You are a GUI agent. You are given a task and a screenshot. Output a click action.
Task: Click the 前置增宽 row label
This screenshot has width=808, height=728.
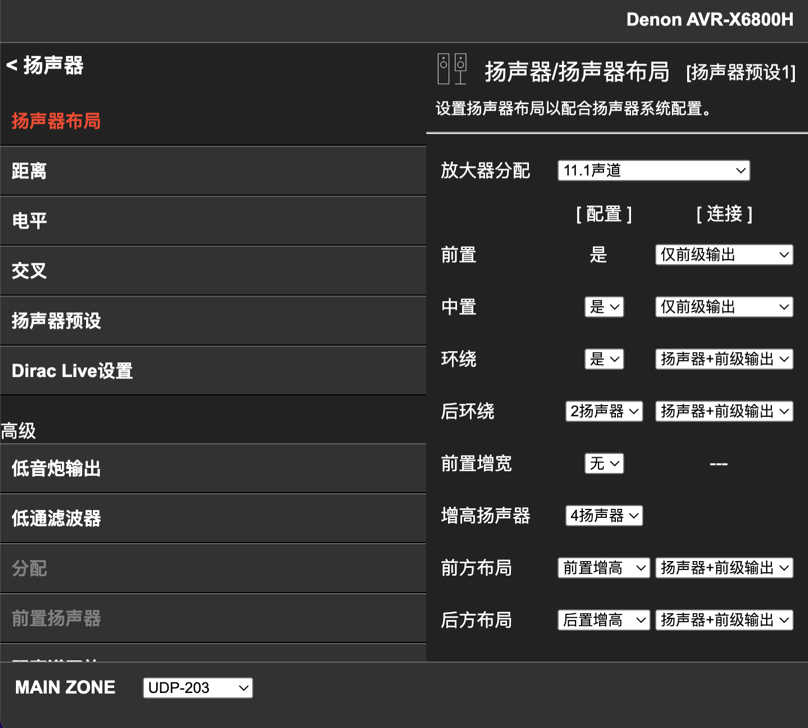point(476,464)
